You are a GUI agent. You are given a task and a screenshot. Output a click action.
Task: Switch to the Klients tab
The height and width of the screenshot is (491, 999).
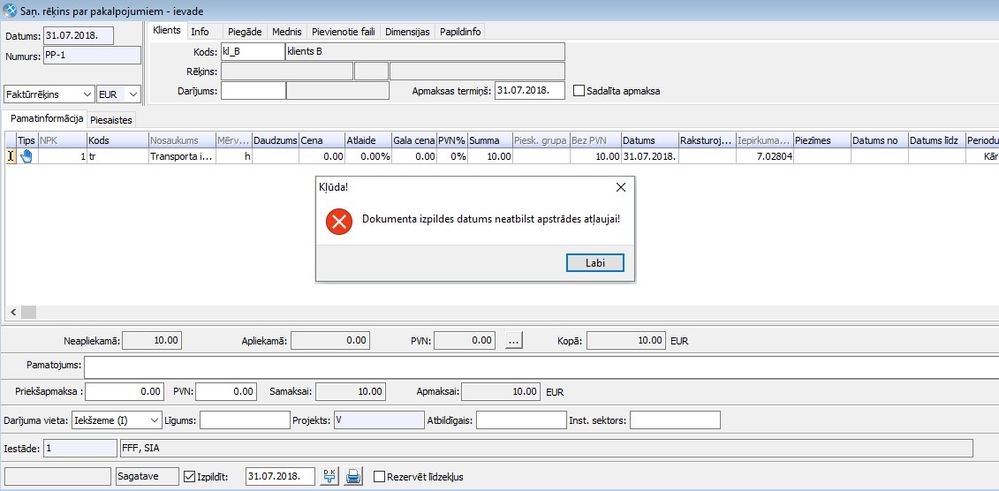pos(167,31)
